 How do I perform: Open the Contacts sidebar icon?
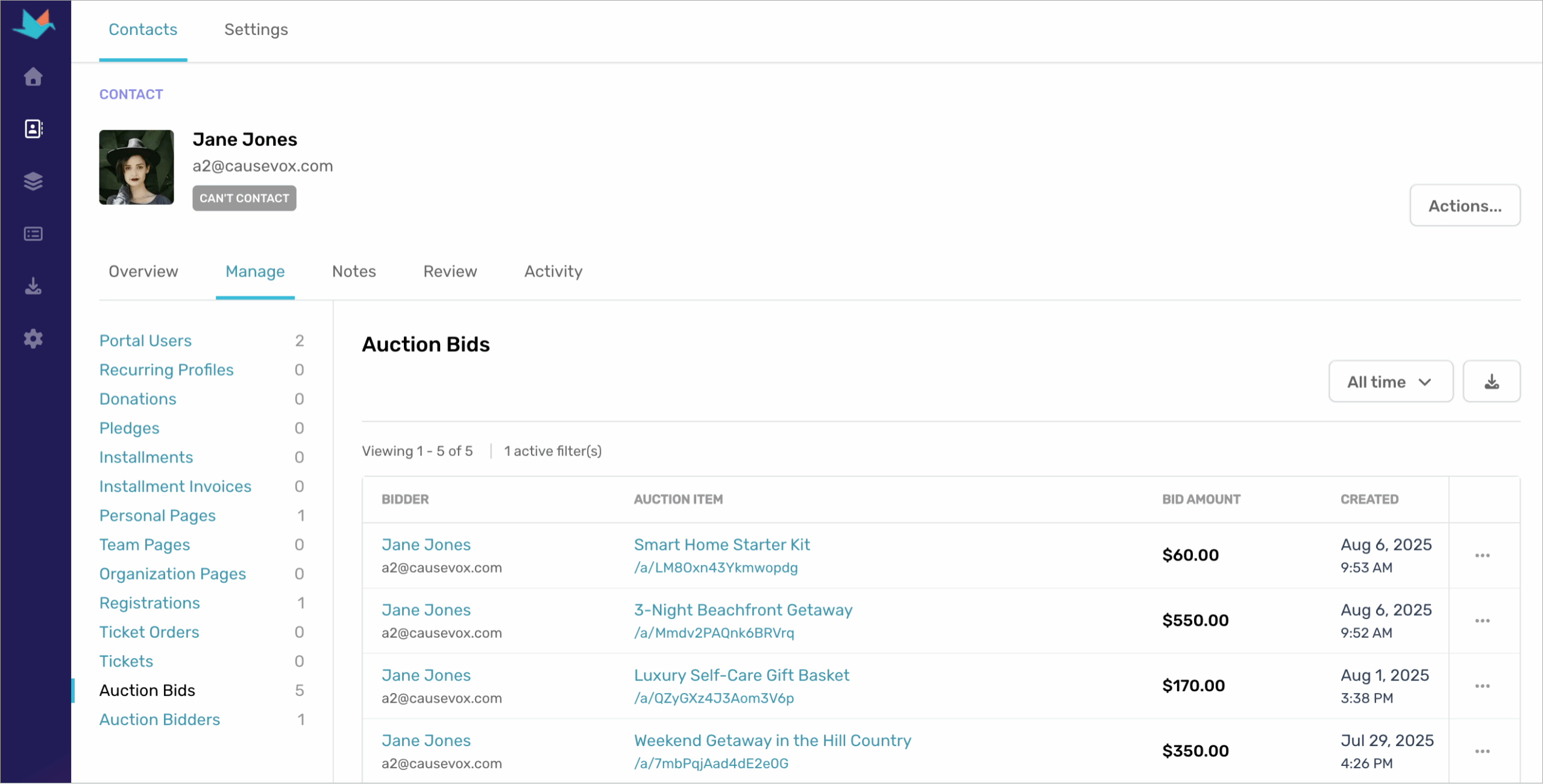click(33, 128)
